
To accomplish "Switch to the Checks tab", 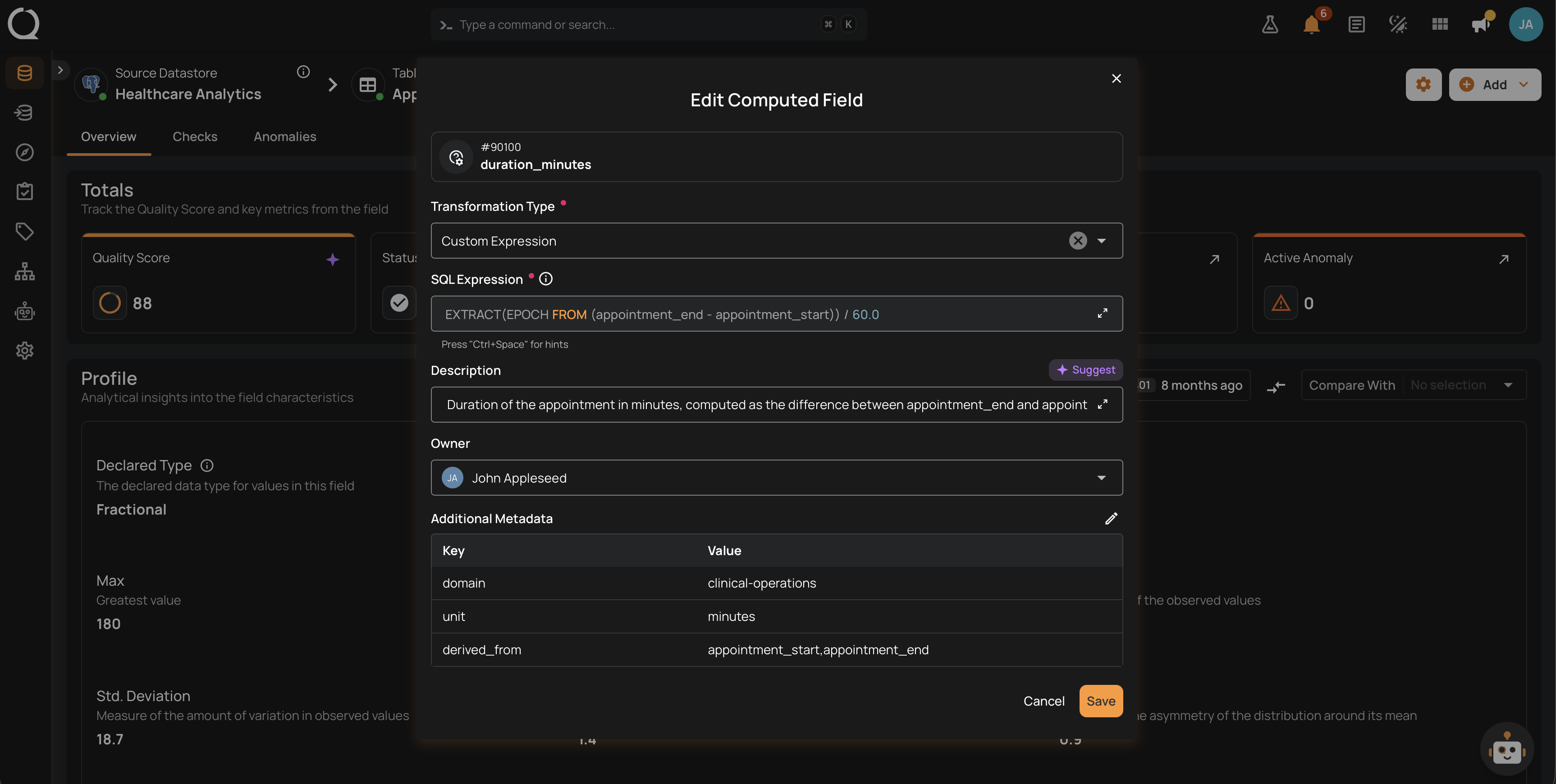I will [x=195, y=137].
